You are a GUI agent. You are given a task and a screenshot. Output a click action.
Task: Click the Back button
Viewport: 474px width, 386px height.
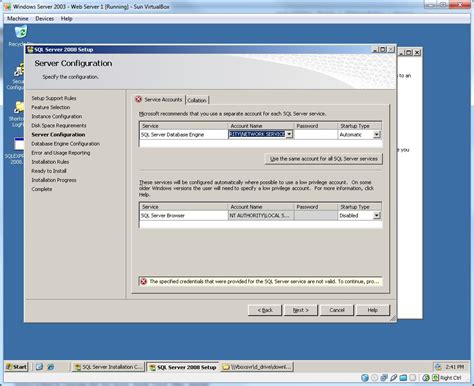click(x=265, y=310)
